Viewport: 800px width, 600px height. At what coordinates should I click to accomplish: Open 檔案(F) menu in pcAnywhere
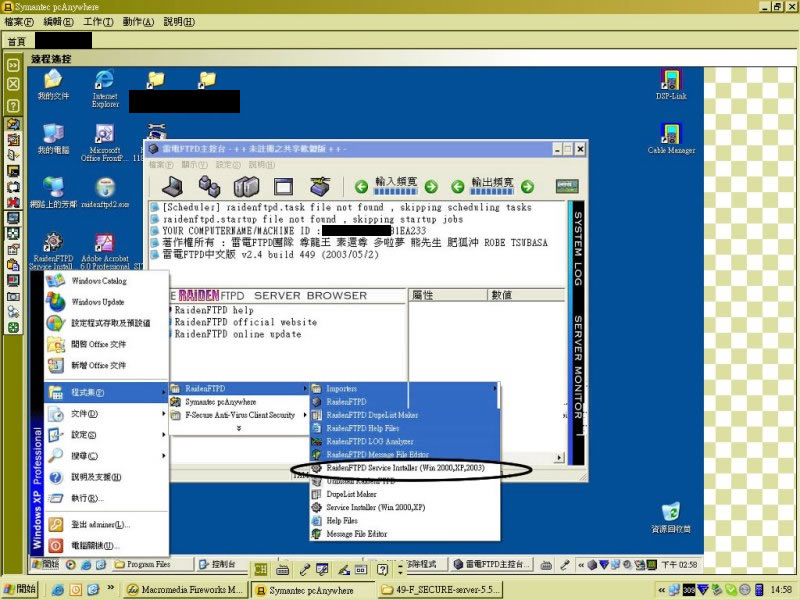click(19, 22)
